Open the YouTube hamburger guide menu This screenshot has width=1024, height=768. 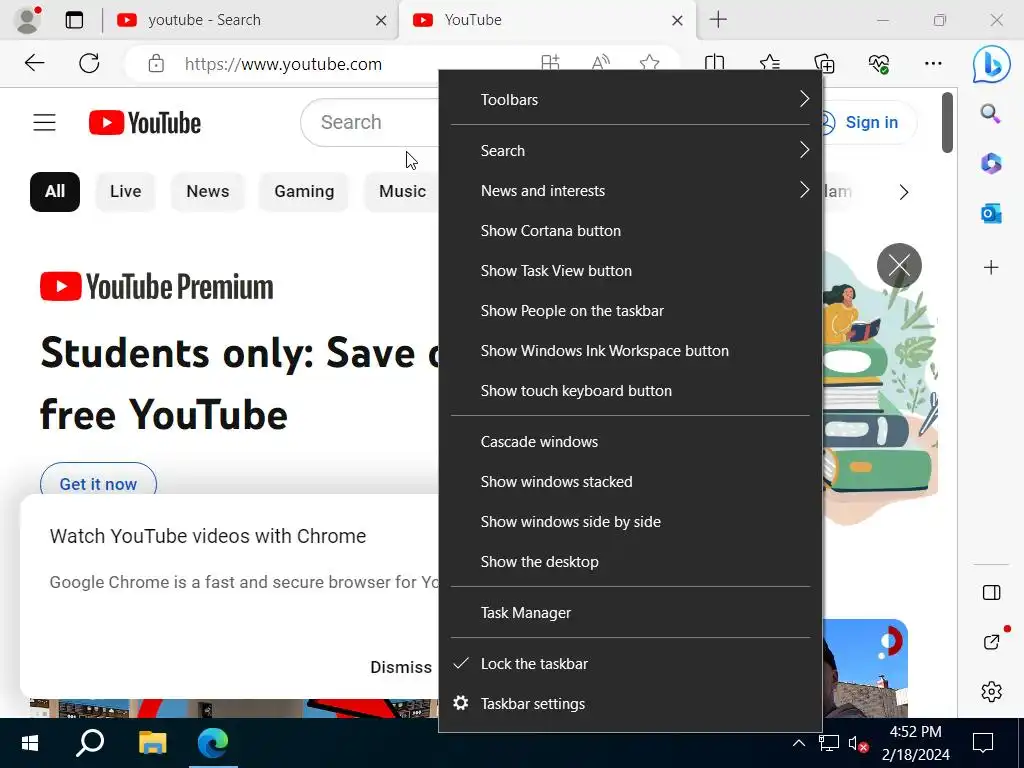[x=44, y=122]
